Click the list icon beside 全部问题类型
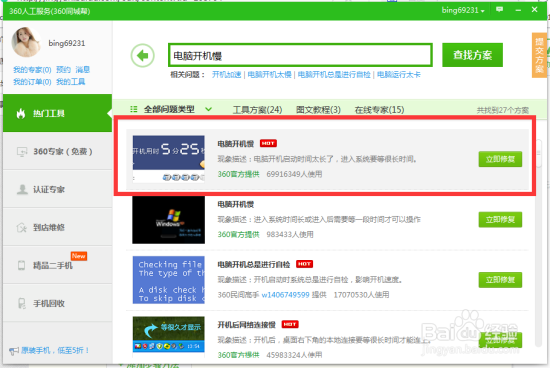Screen dimensions: 550x368 pos(134,109)
